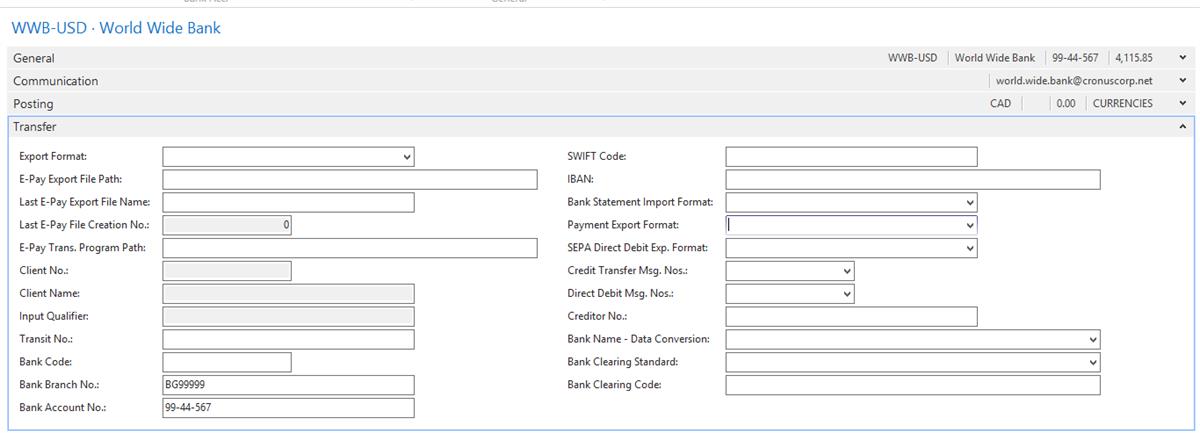
Task: Open the Bank Clearing Standard dropdown
Action: click(1093, 363)
